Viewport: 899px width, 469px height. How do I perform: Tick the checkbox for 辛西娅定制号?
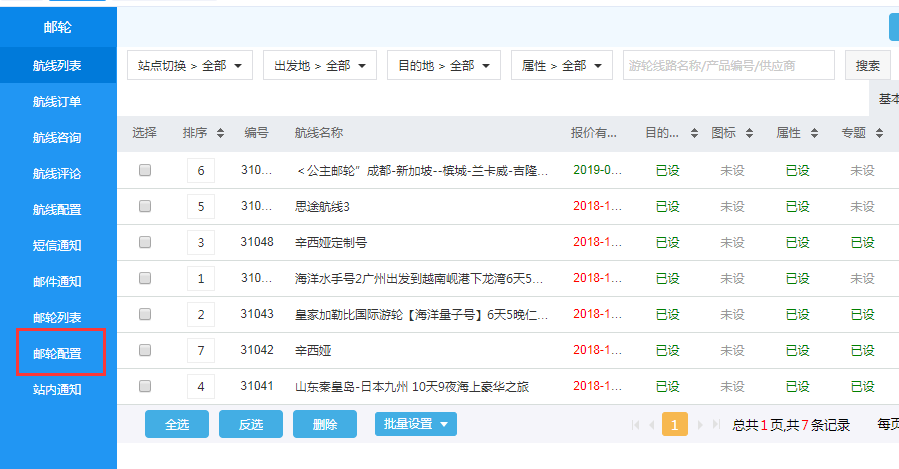pos(145,242)
